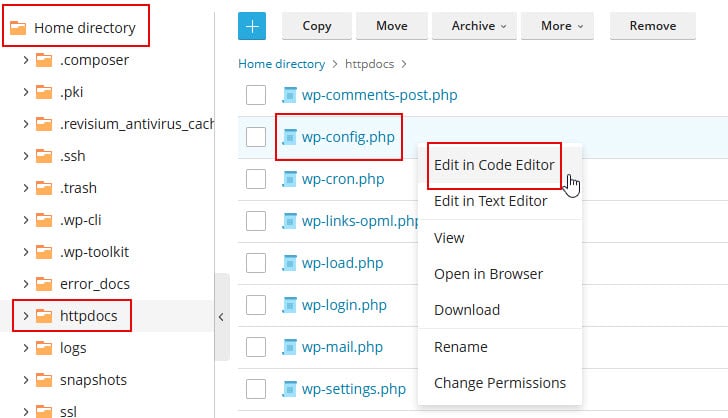
Task: Click the httpdocs folder icon in tree
Action: 44,316
